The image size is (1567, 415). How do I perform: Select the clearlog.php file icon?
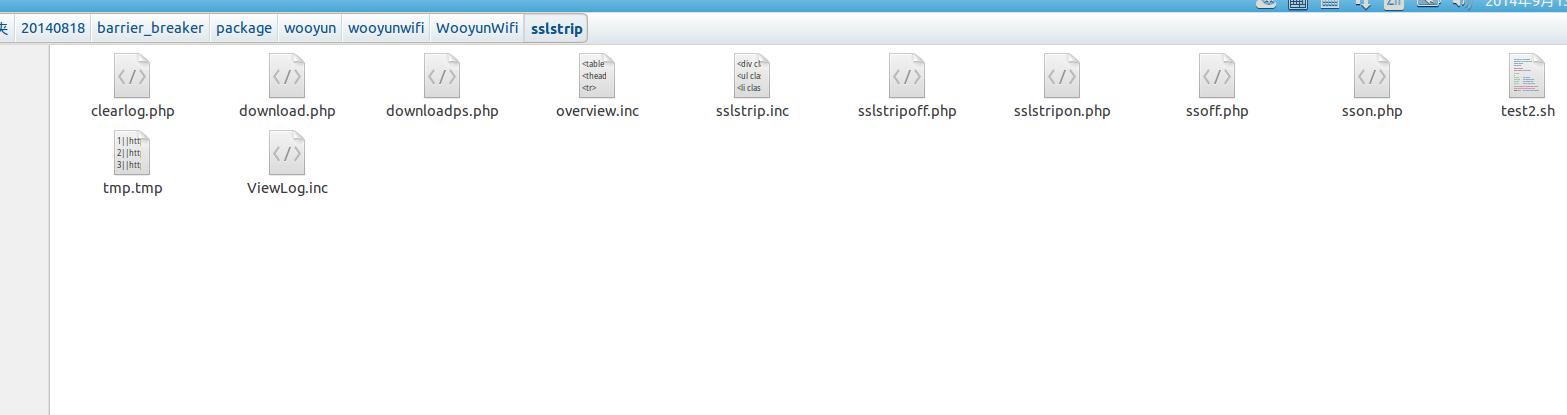[132, 76]
